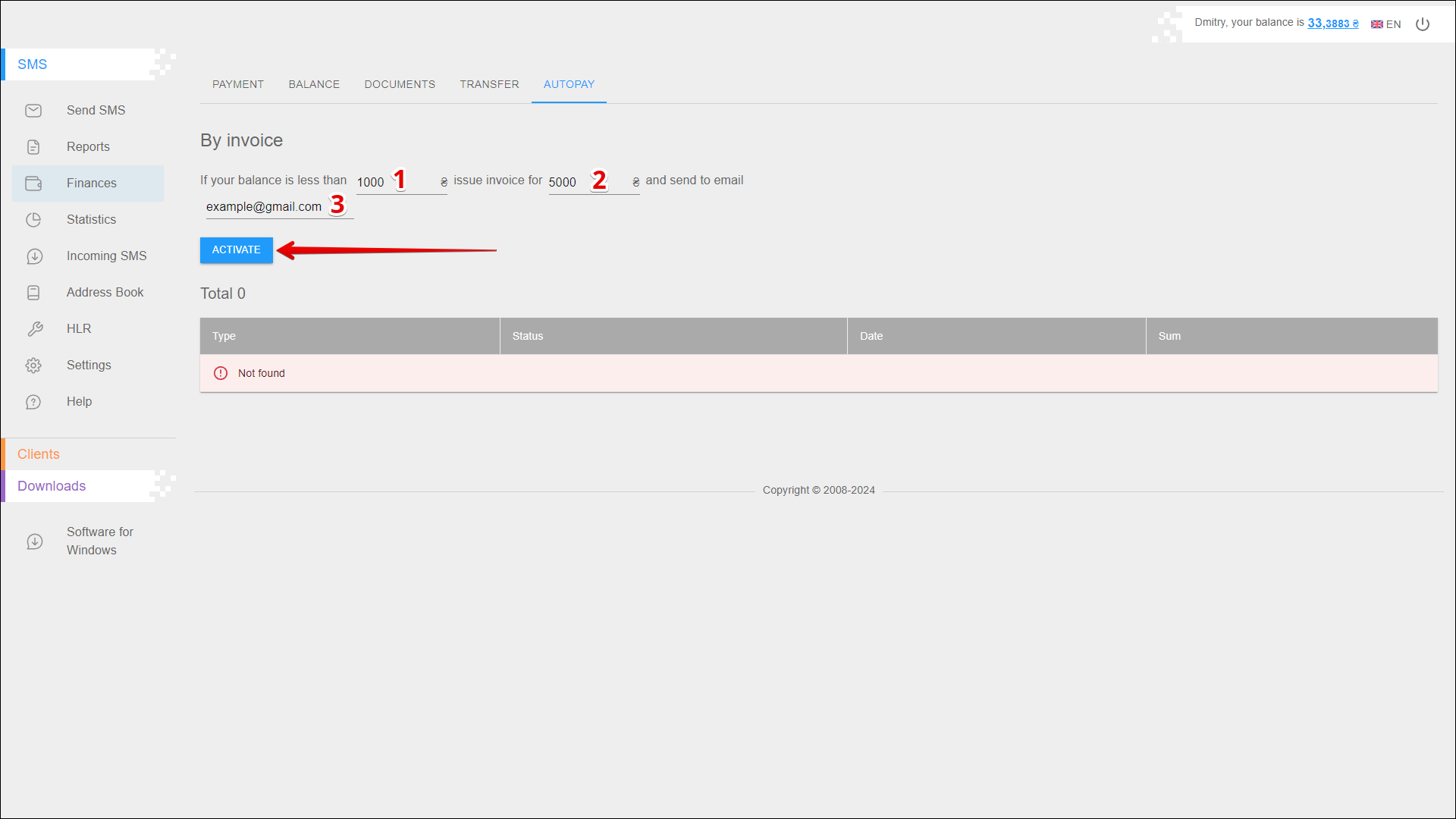Click the email address input field
This screenshot has height=819, width=1456.
tap(265, 207)
